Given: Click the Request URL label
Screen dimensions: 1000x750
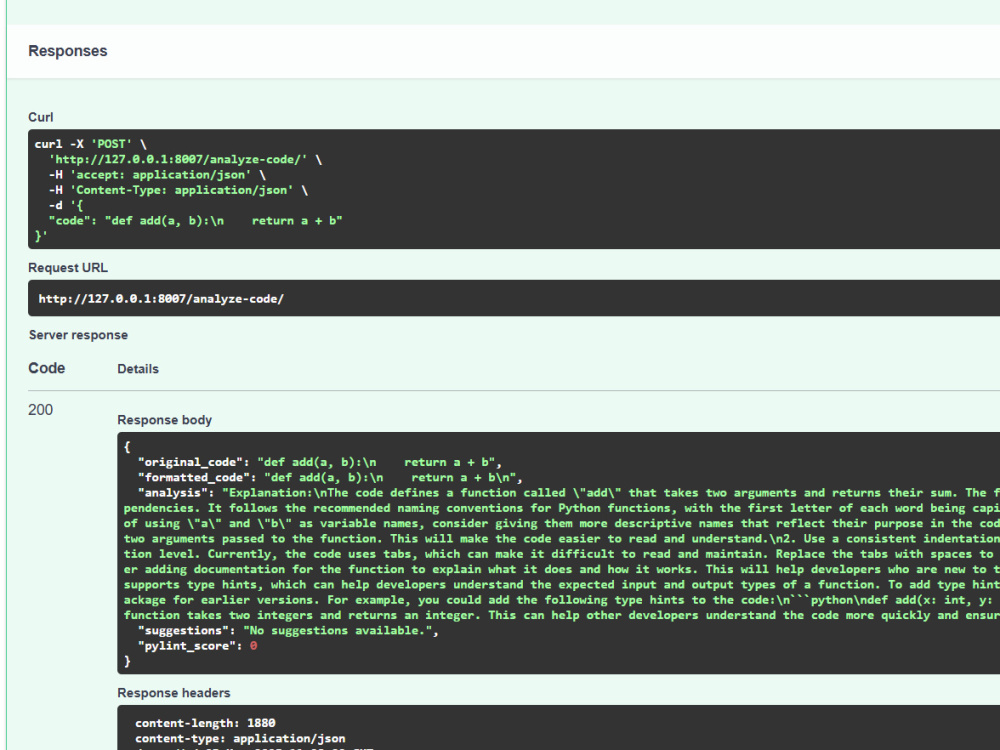Looking at the screenshot, I should coord(68,268).
